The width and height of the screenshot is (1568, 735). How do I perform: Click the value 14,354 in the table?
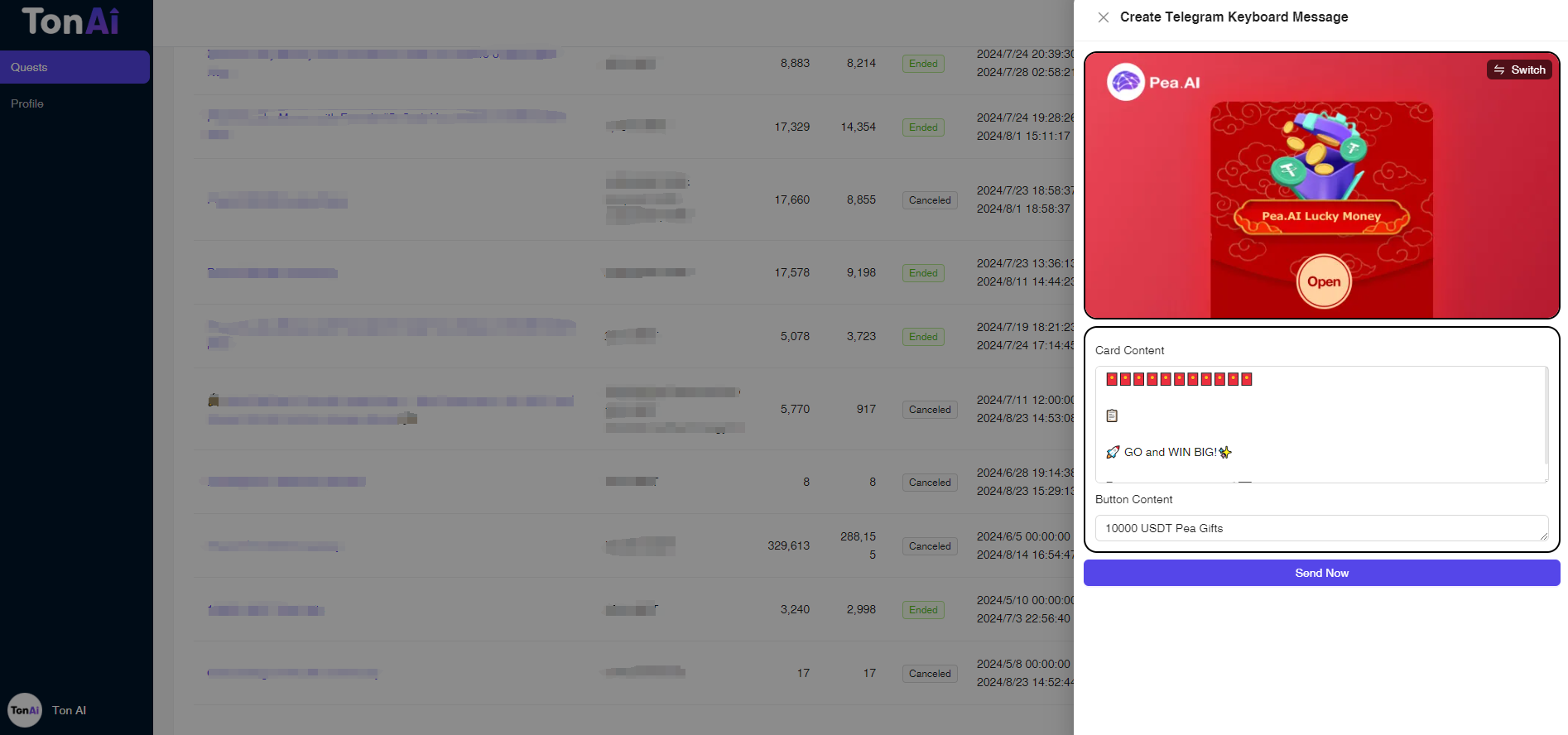click(859, 127)
